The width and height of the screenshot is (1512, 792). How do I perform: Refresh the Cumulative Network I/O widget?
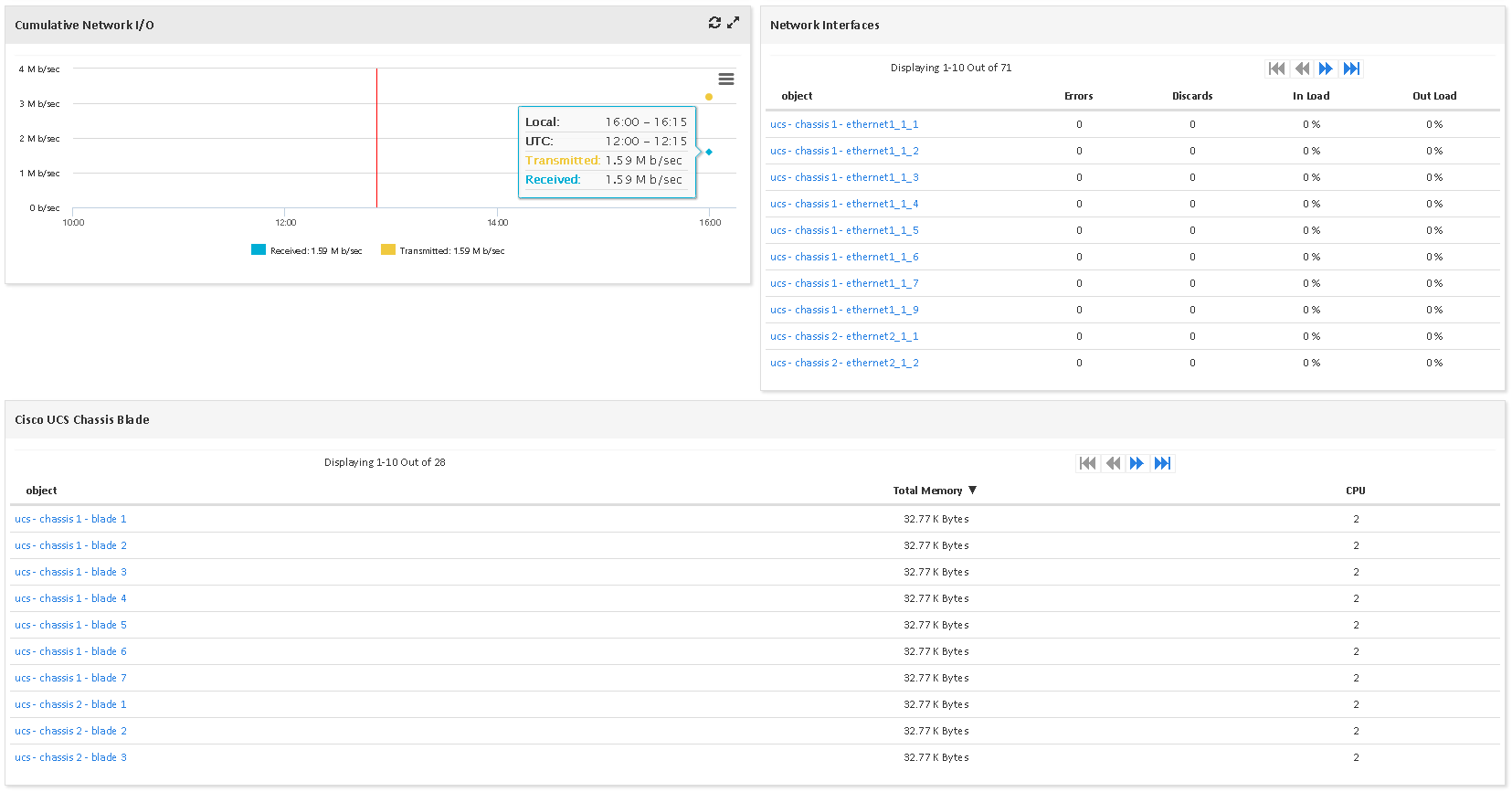(714, 23)
